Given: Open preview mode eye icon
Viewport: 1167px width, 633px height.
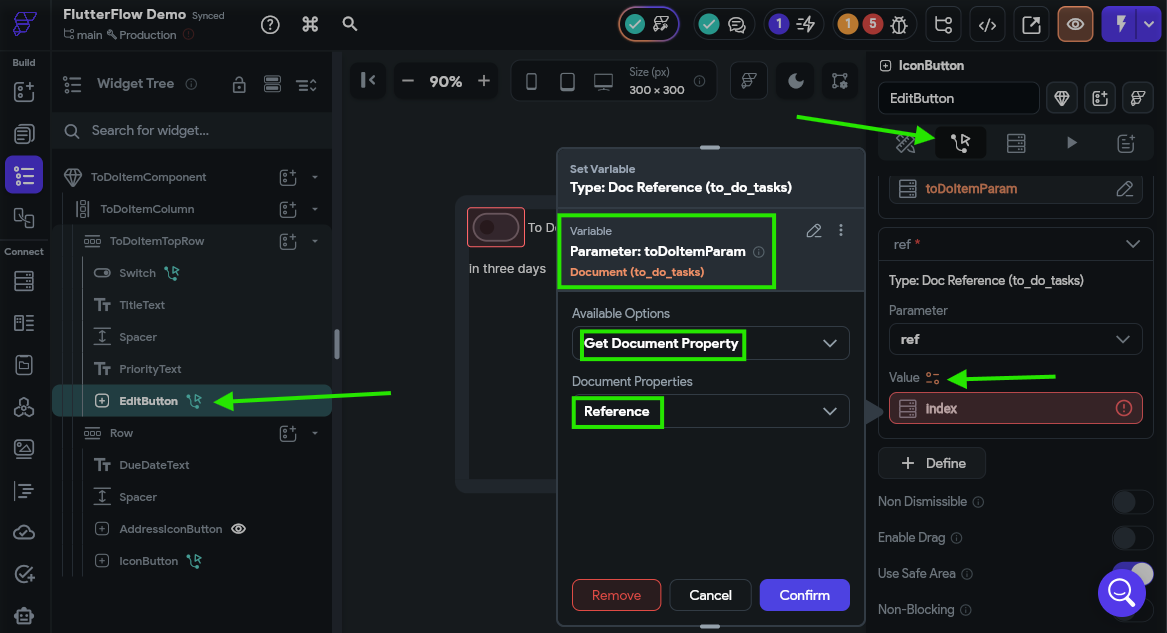Looking at the screenshot, I should pyautogui.click(x=1075, y=25).
